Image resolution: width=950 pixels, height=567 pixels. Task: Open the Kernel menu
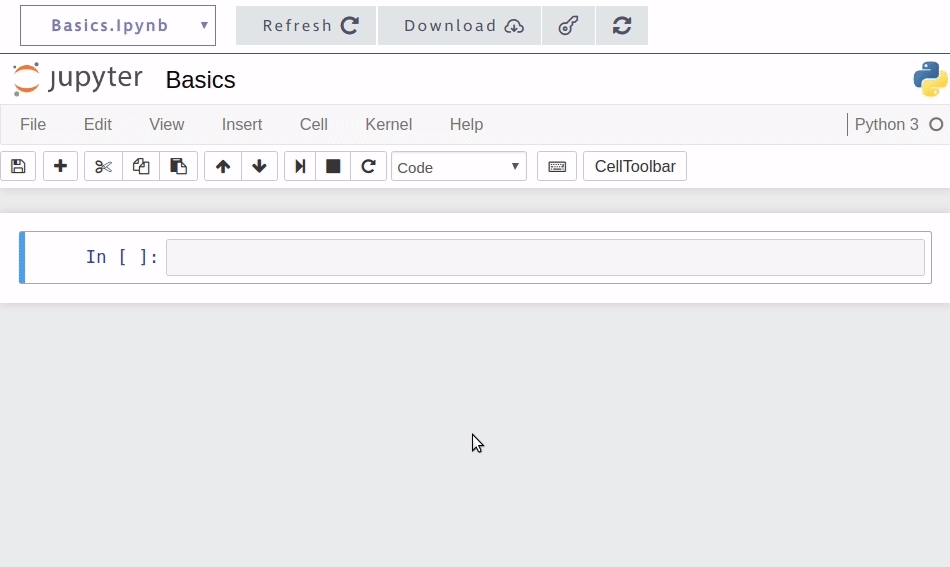pyautogui.click(x=388, y=124)
